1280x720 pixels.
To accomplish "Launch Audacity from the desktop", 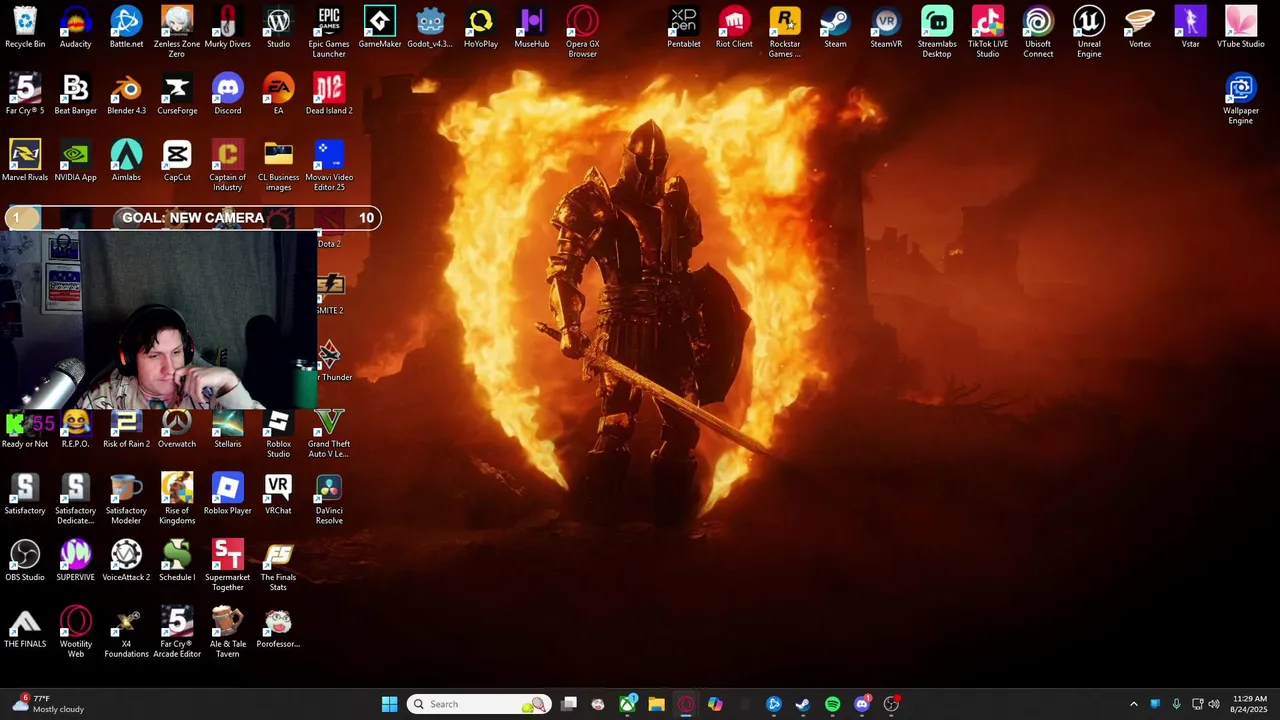I will pyautogui.click(x=75, y=28).
